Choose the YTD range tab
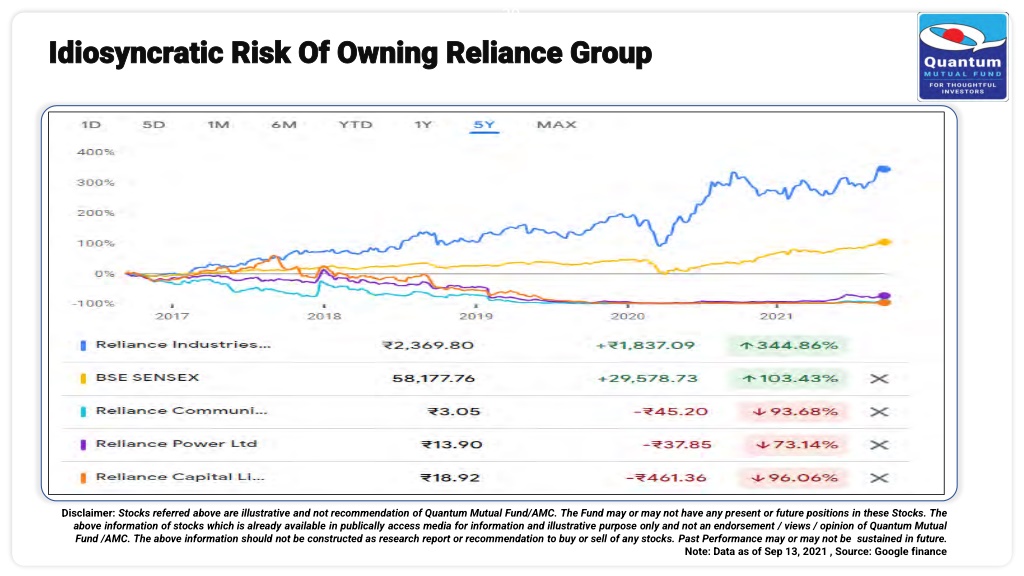Image resolution: width=1024 pixels, height=576 pixels. coord(355,125)
